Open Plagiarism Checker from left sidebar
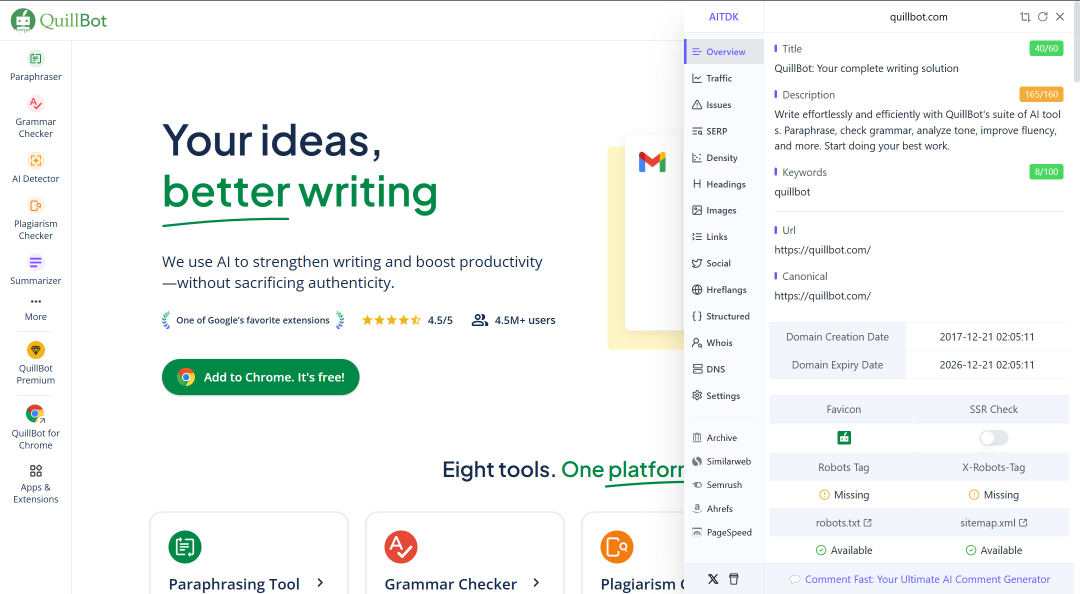The image size is (1080, 594). pos(36,219)
